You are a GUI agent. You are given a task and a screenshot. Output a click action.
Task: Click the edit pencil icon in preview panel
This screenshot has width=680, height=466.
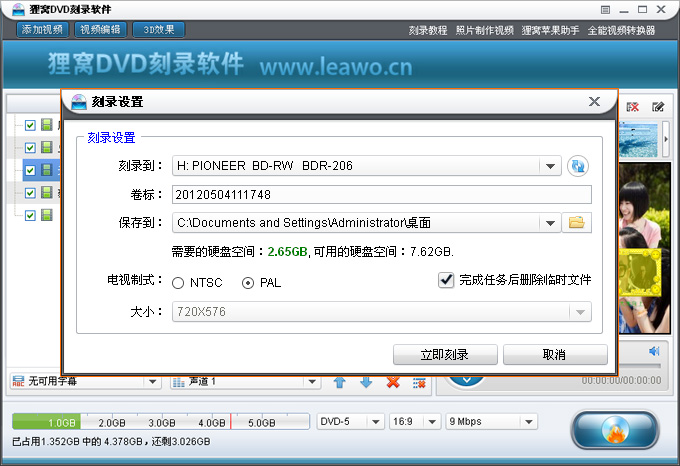tap(658, 107)
